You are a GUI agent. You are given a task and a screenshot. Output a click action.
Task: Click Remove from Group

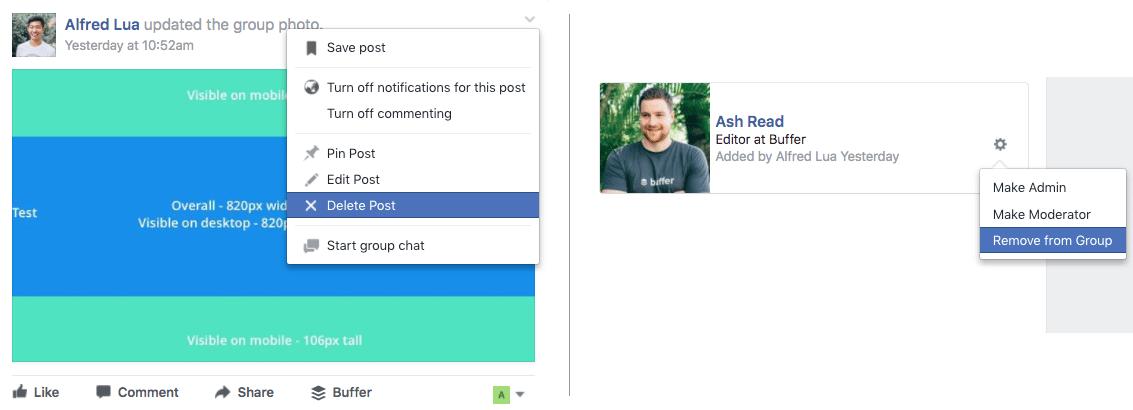coord(1052,240)
